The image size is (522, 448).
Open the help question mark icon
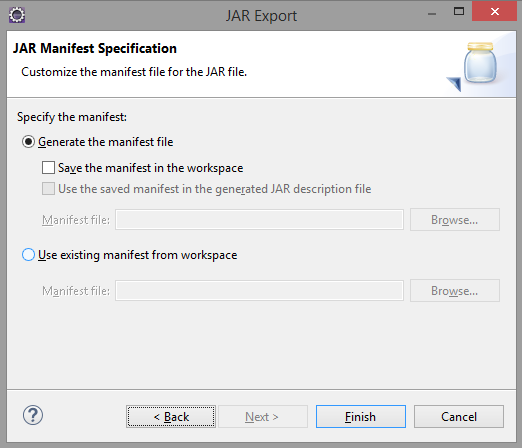click(33, 415)
